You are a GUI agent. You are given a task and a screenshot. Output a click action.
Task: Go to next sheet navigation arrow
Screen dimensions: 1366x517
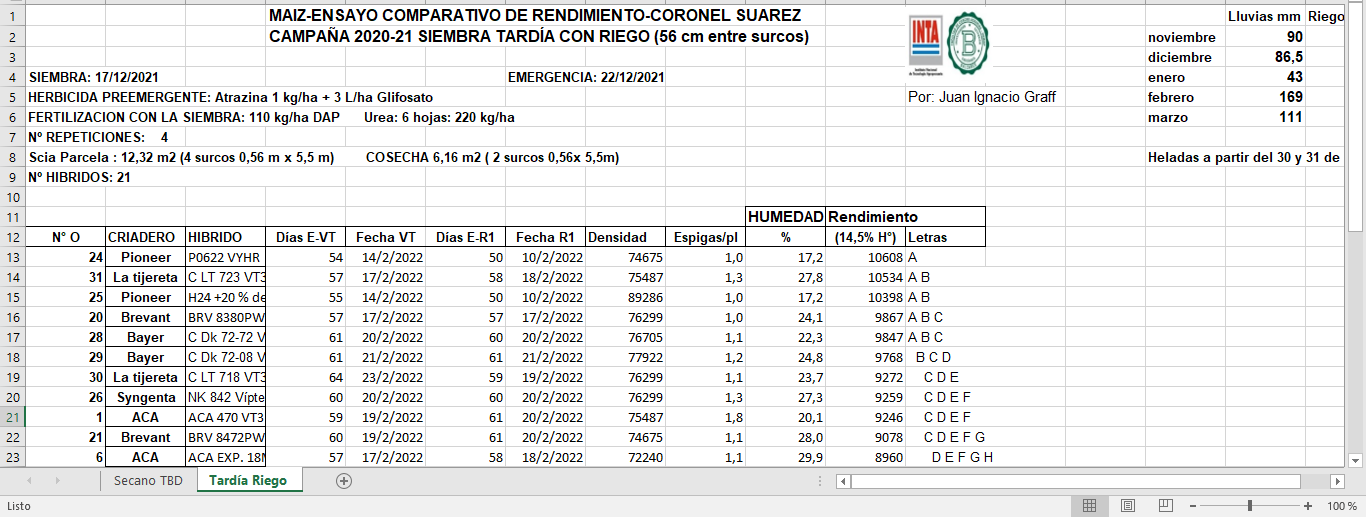(x=57, y=481)
